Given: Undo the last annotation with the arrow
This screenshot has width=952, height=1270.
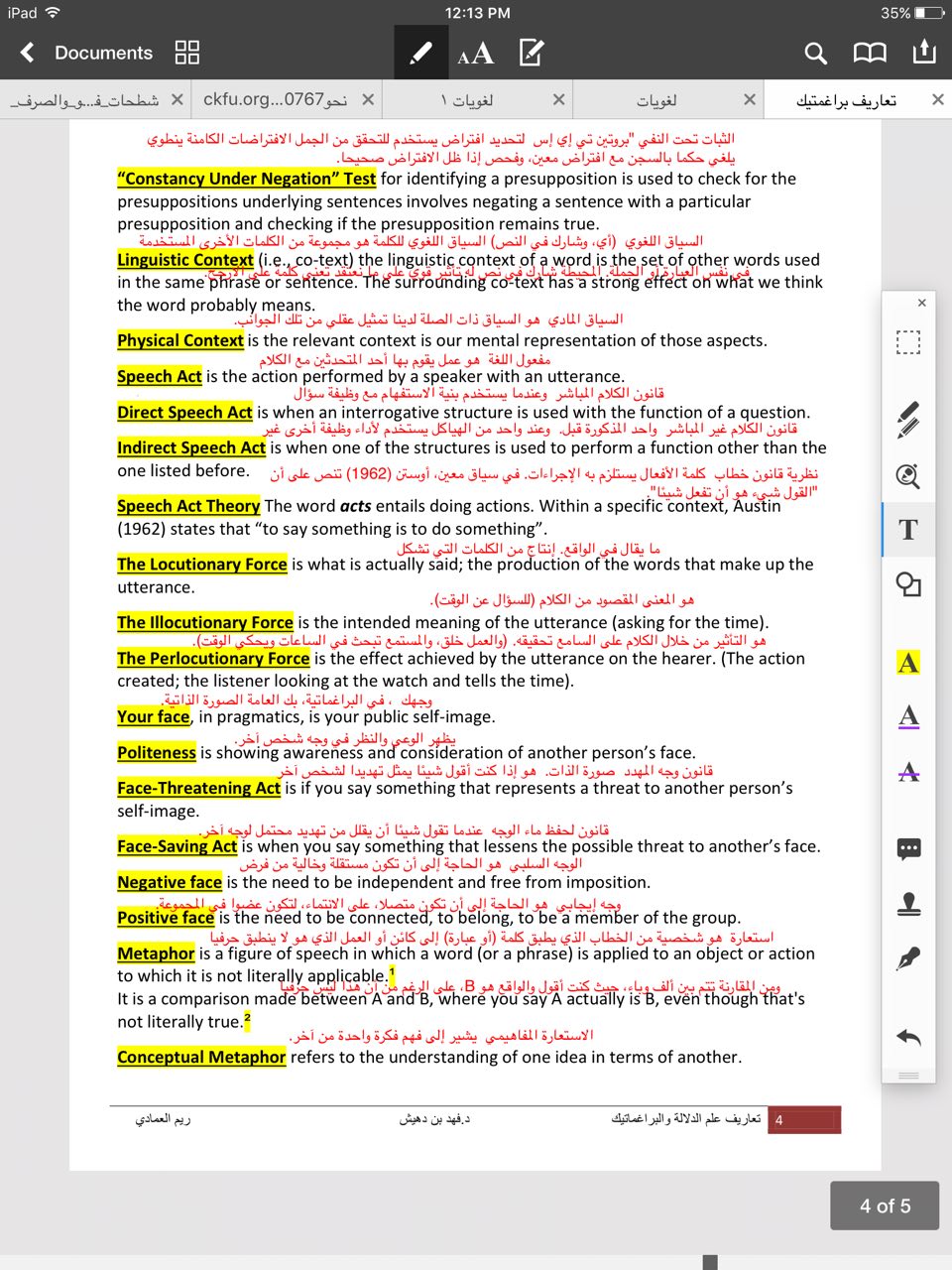Looking at the screenshot, I should pyautogui.click(x=908, y=1037).
